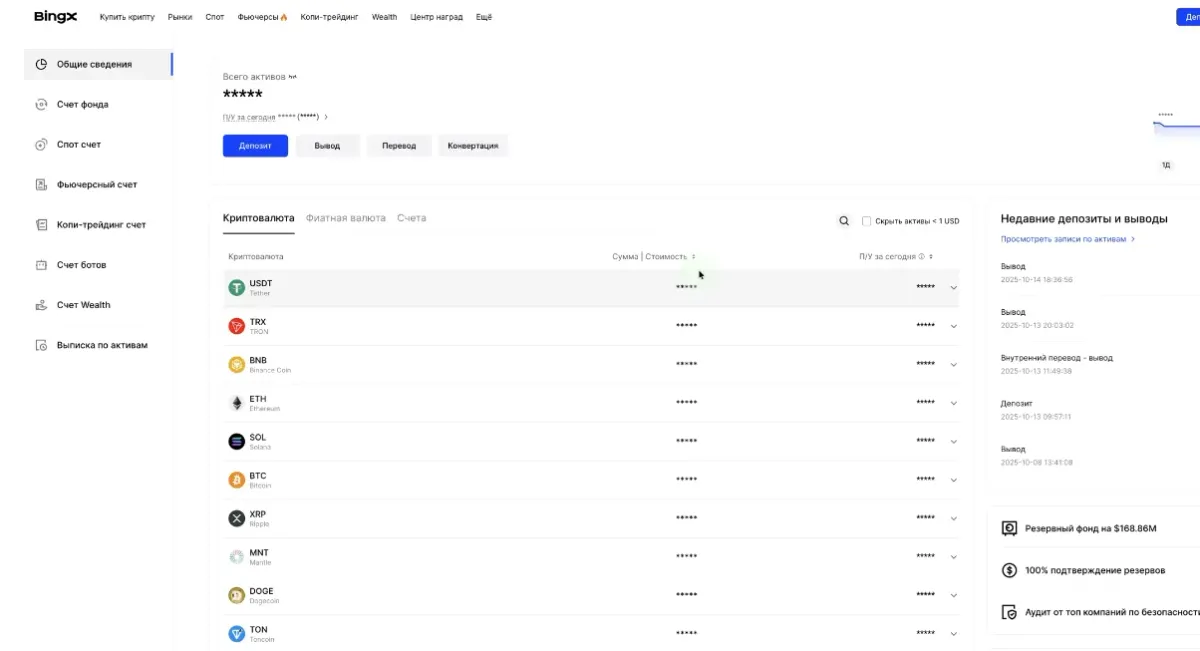Click the Выписка по активам sidebar icon
Viewport: 1200px width, 651px height.
(41, 345)
